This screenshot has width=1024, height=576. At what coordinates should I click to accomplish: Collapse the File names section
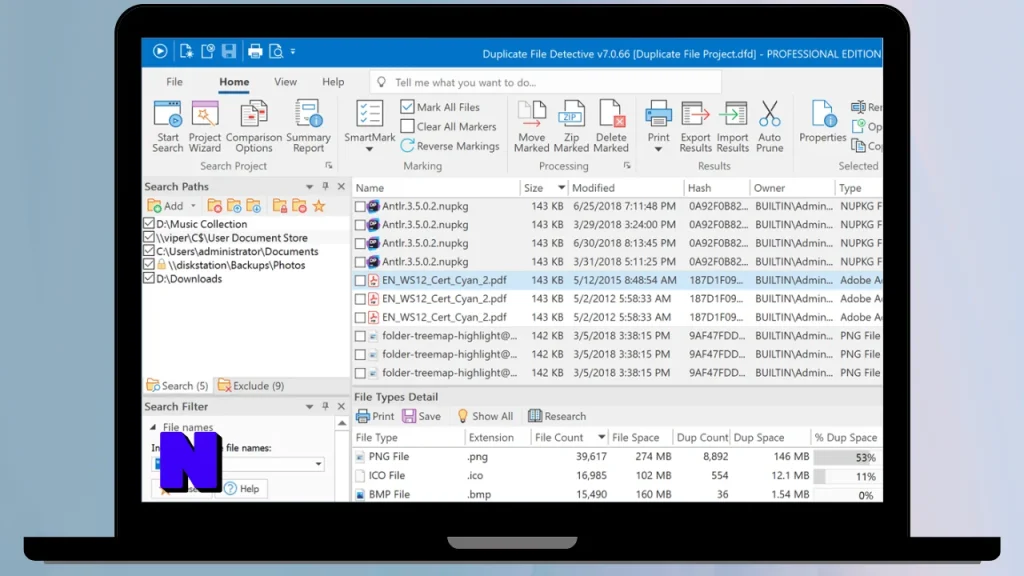(x=153, y=427)
